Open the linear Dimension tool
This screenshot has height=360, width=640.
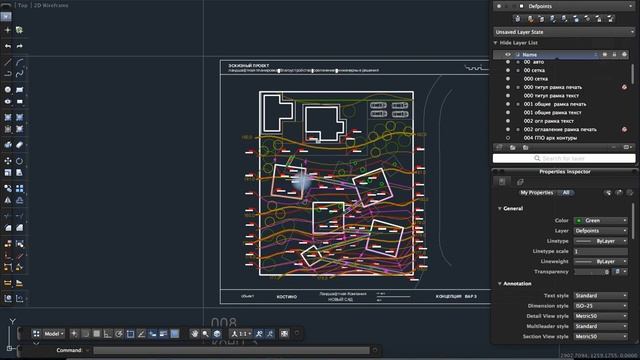8,283
